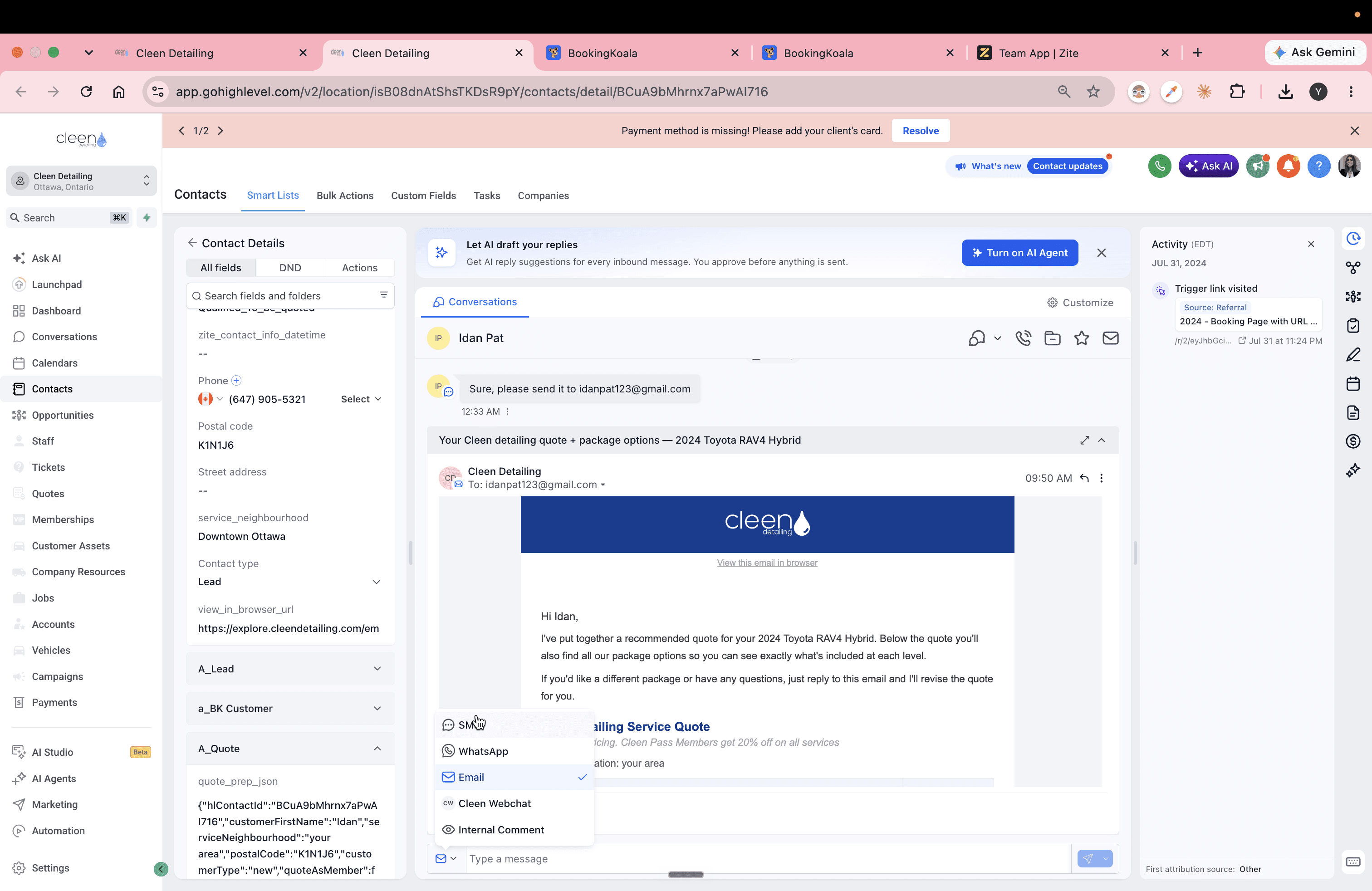The height and width of the screenshot is (891, 1372).
Task: Click the Resolve button in payment banner
Action: 921,131
